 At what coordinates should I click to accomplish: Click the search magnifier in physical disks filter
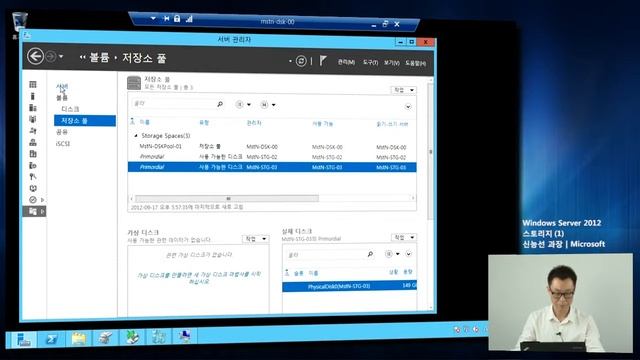[370, 254]
